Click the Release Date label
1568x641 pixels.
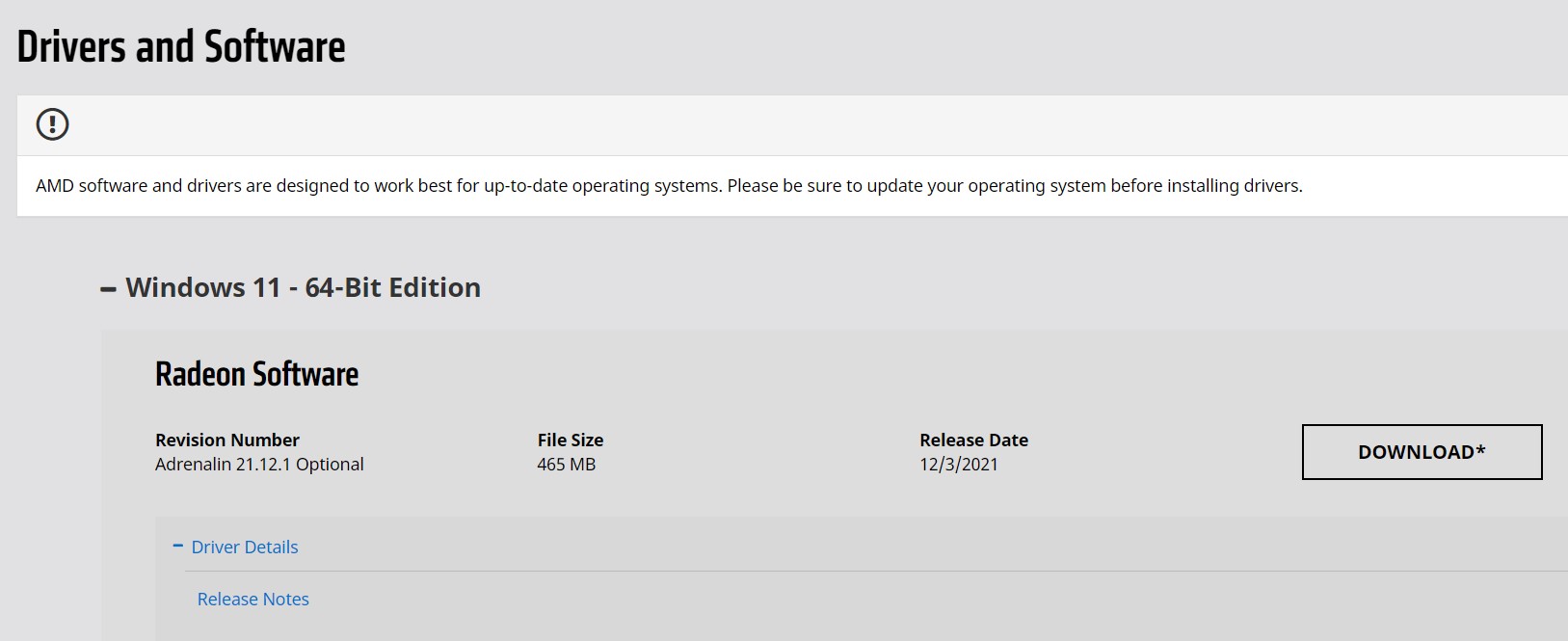973,440
